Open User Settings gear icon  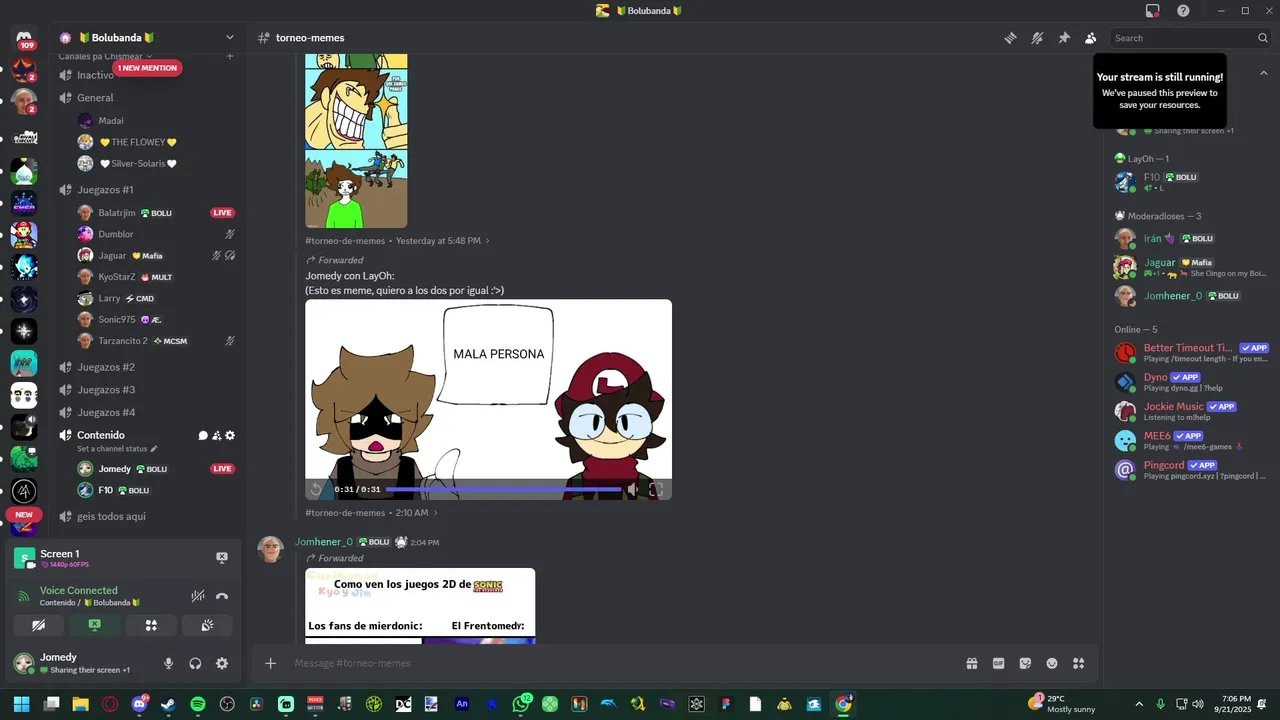tap(222, 663)
